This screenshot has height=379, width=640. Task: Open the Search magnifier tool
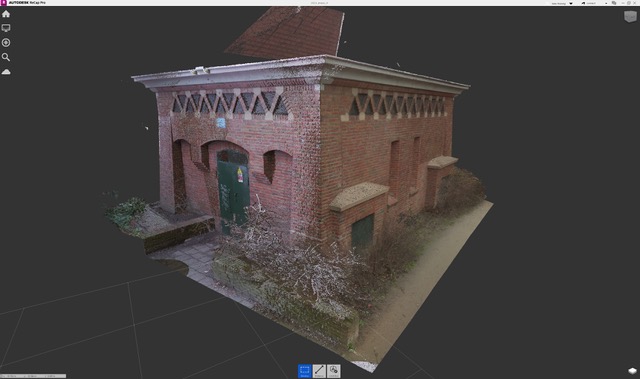[6, 57]
